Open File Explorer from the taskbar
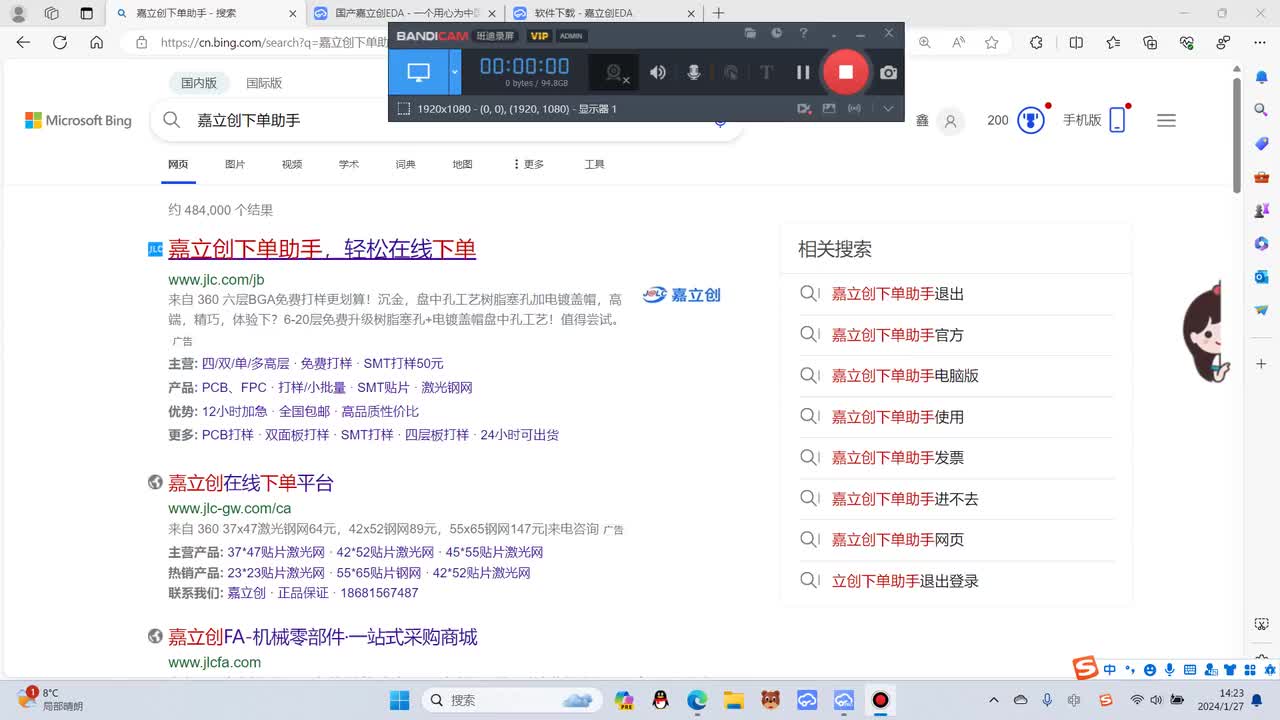The image size is (1280, 720). point(734,700)
